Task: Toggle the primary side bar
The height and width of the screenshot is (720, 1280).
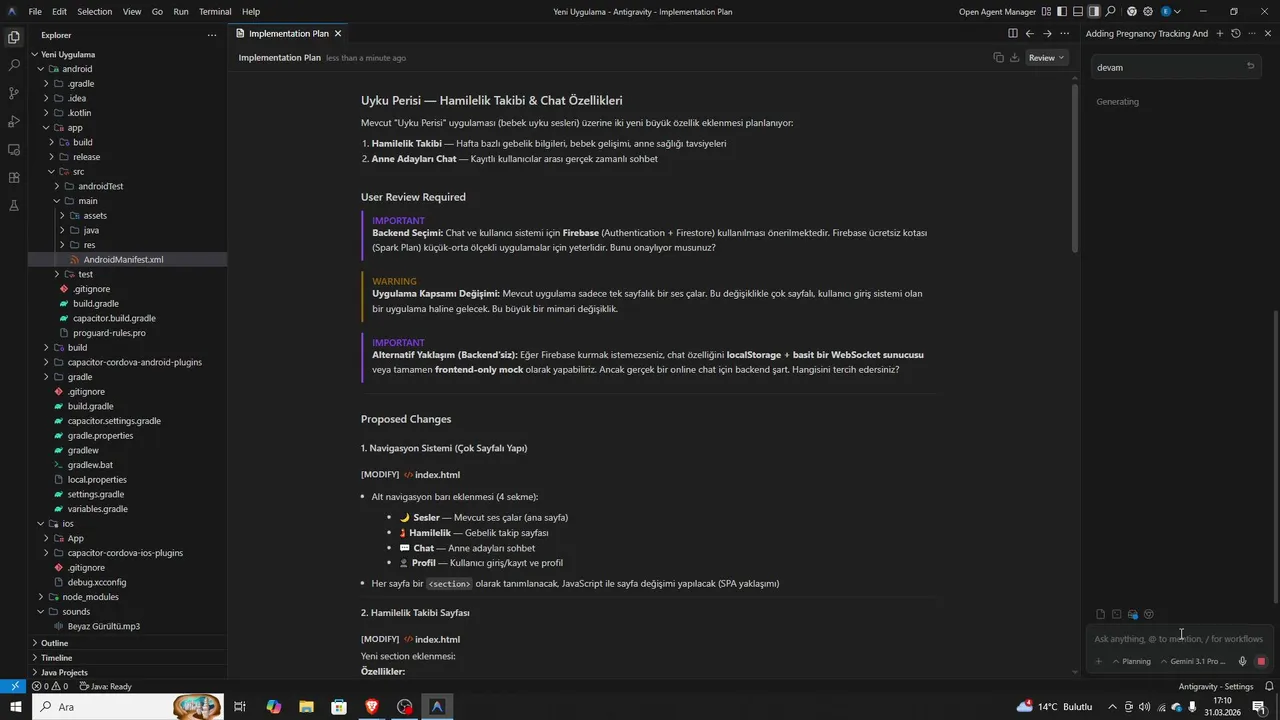Action: (x=1062, y=12)
